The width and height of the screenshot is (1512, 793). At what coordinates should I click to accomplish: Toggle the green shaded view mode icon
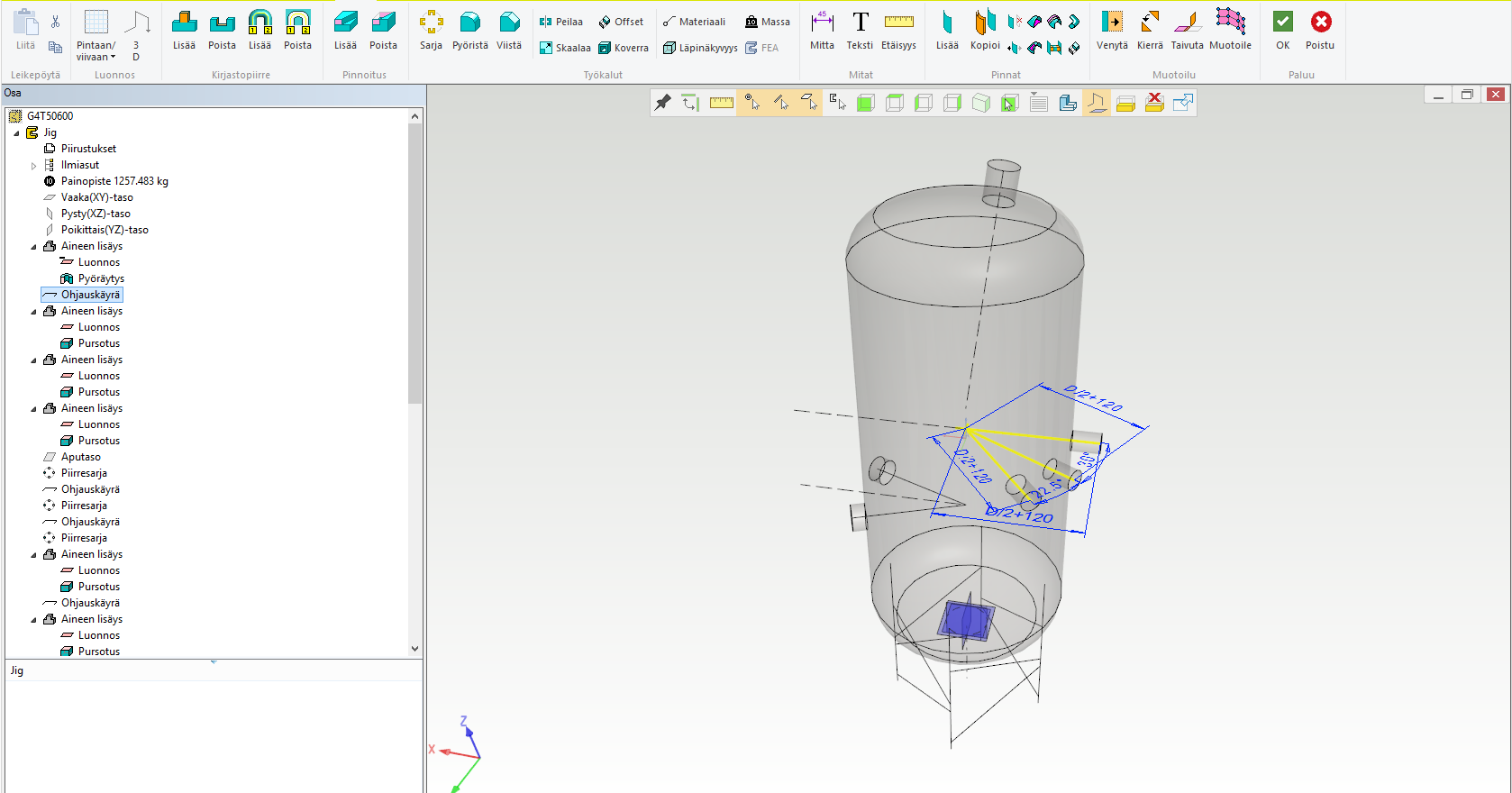(866, 103)
